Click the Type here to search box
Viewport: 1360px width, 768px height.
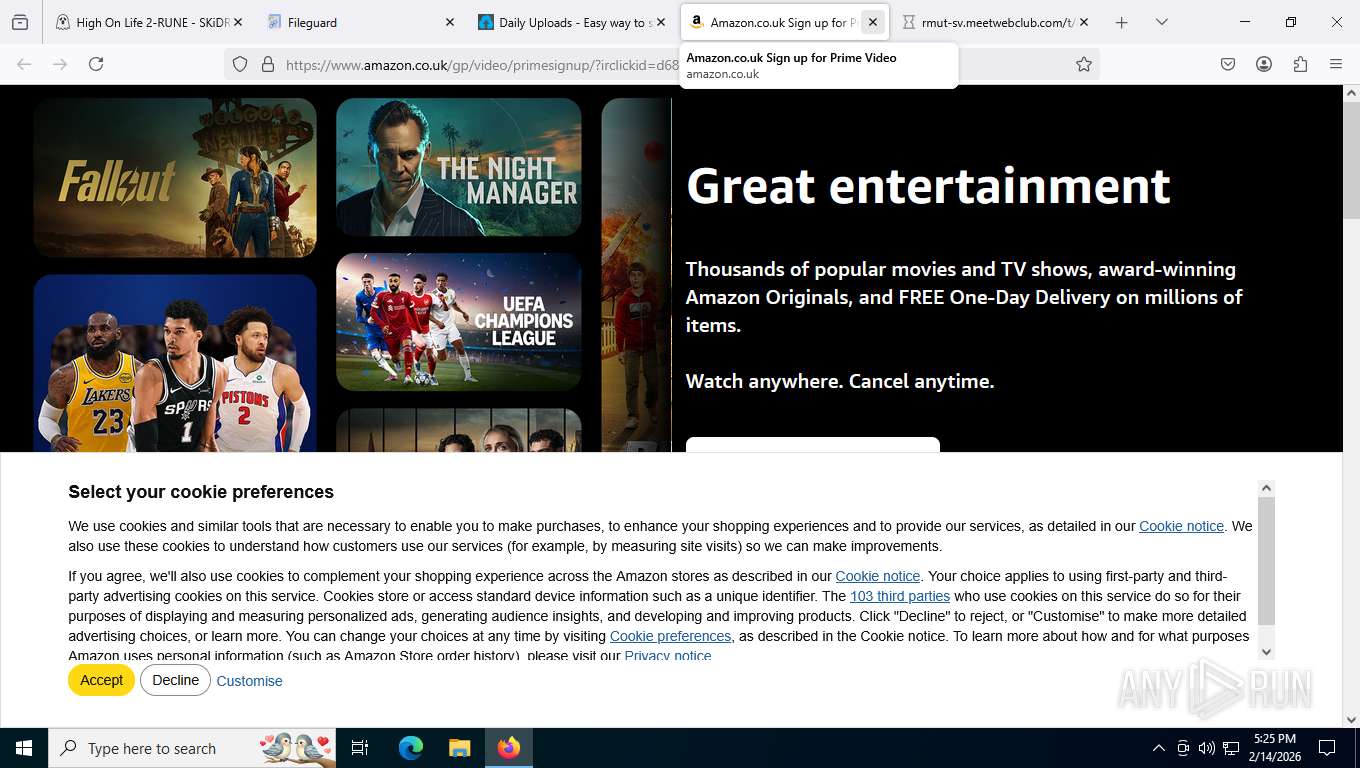point(192,748)
